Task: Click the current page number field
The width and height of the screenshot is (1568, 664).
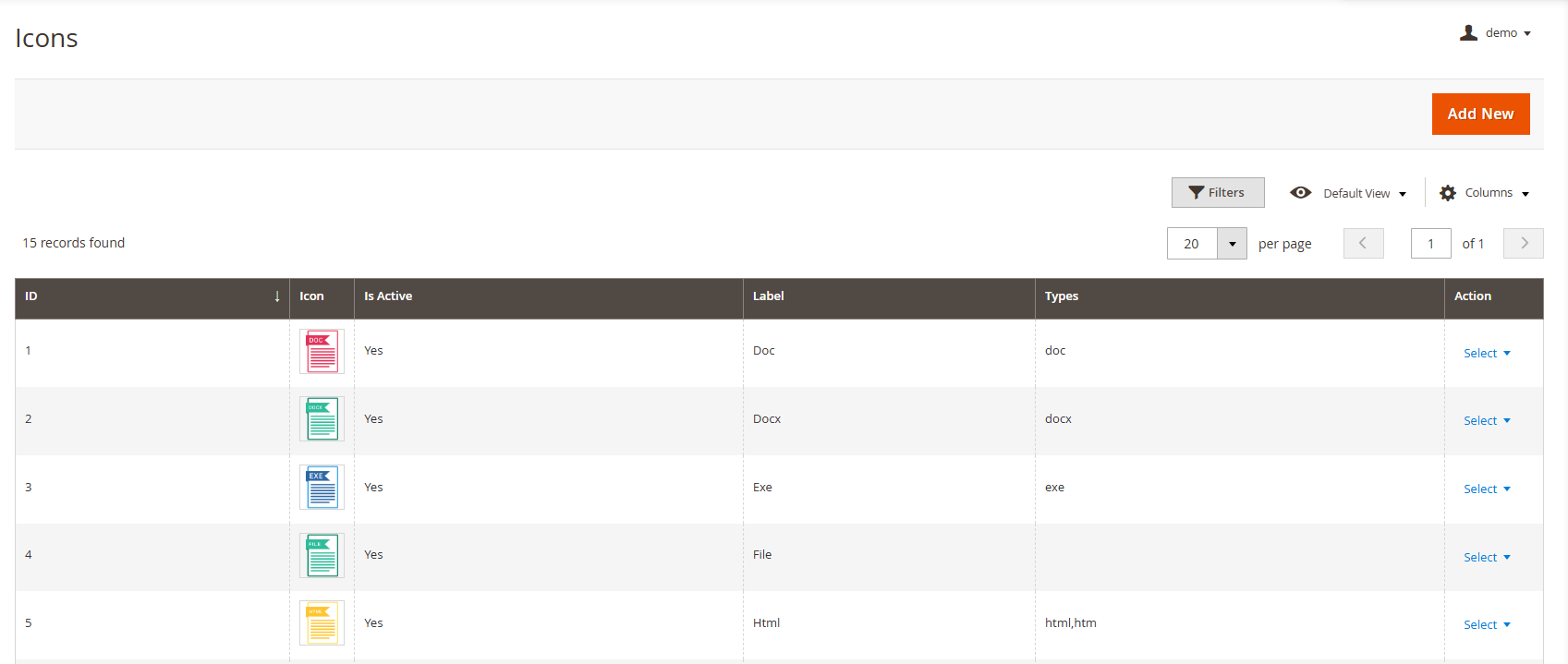Action: [x=1430, y=244]
